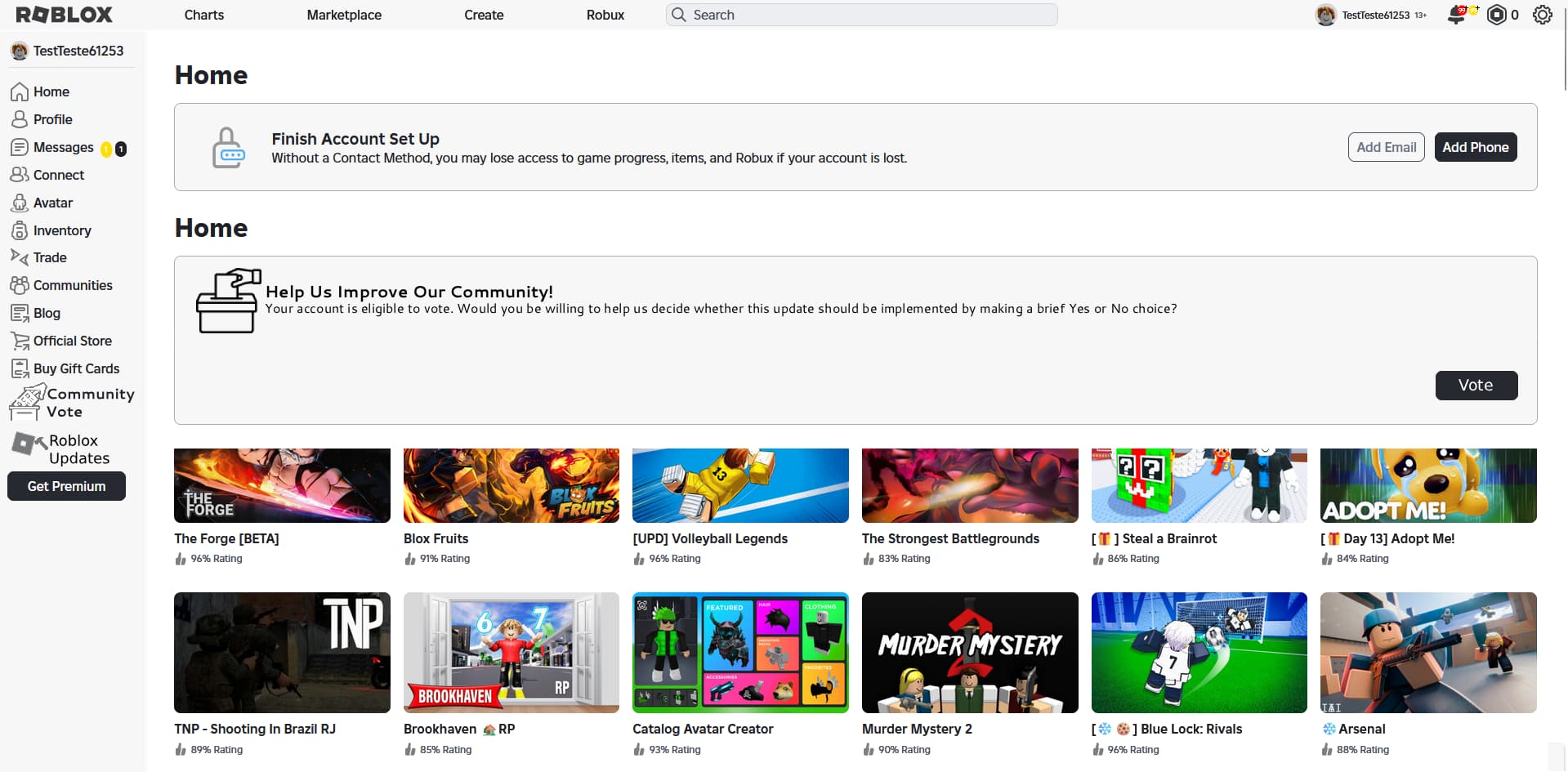The image size is (1568, 772).
Task: Open the Marketplace tab
Action: (344, 15)
